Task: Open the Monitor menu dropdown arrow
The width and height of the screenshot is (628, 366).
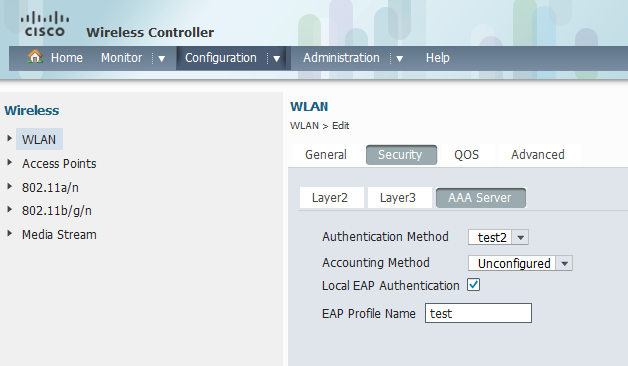Action: pos(161,59)
